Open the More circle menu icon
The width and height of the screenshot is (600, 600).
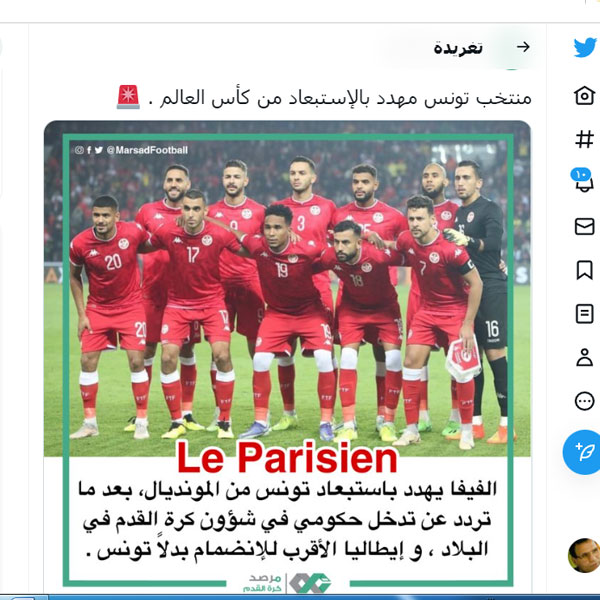[x=584, y=401]
